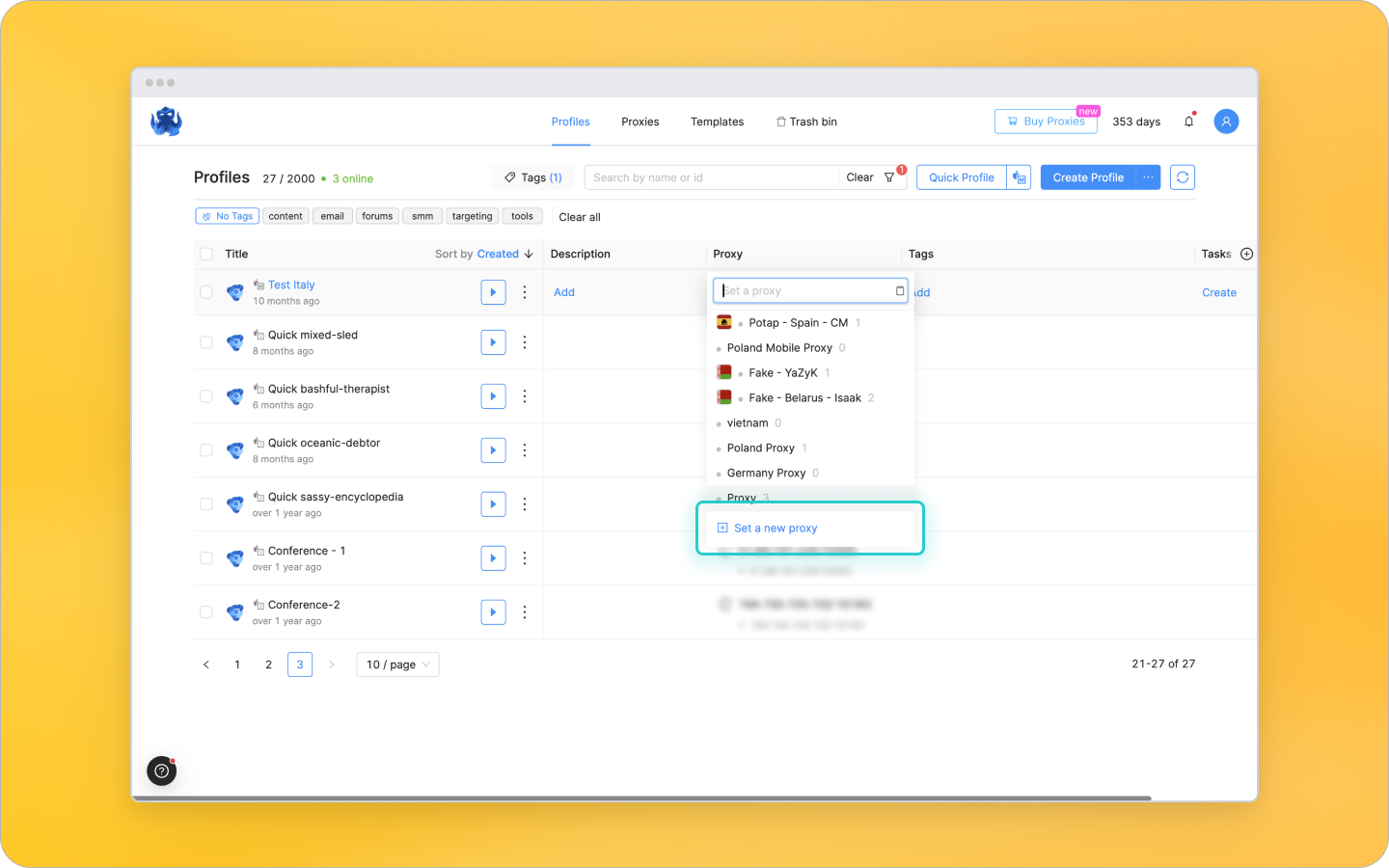Open the Trash bin section
Image resolution: width=1389 pixels, height=868 pixels.
coord(806,122)
